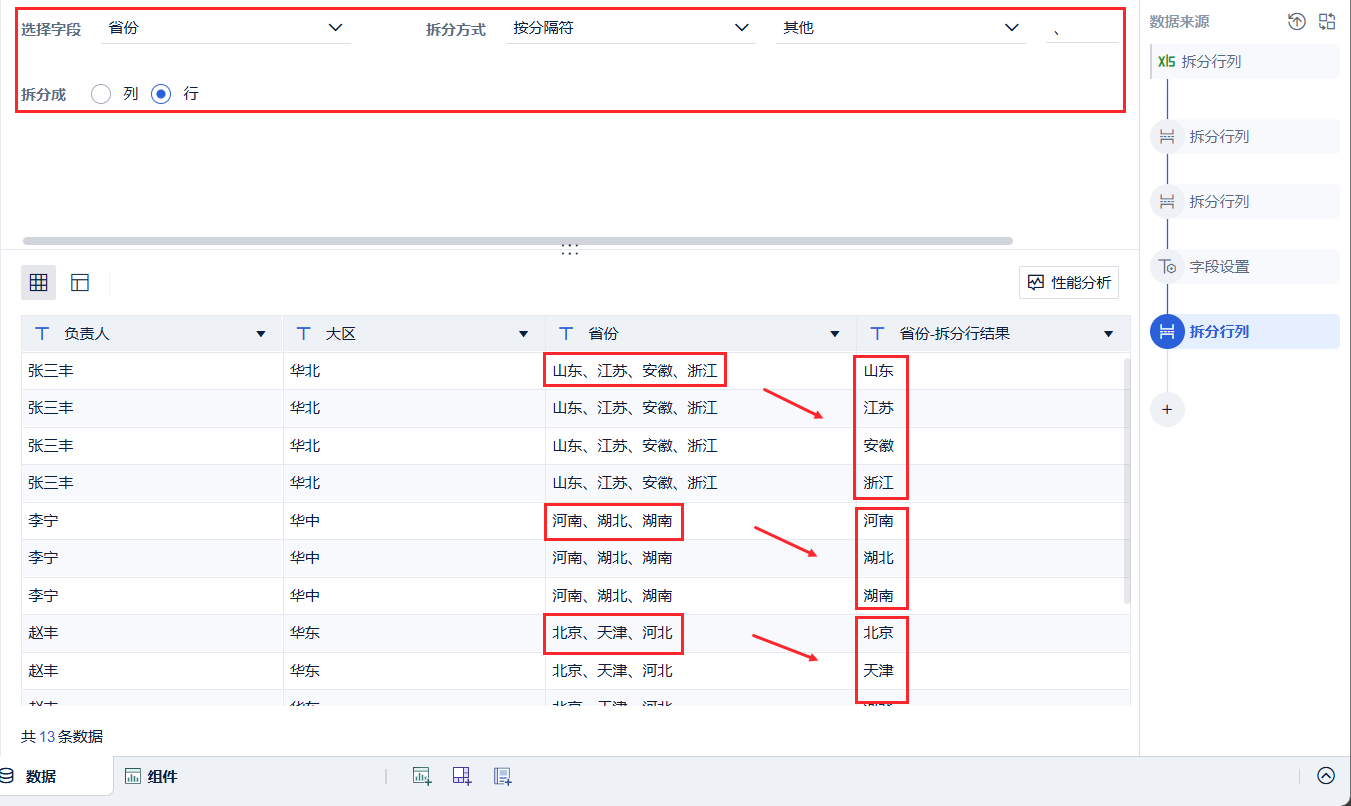Switch to the 组件 tab
Viewport: 1351px width, 806px height.
[151, 776]
